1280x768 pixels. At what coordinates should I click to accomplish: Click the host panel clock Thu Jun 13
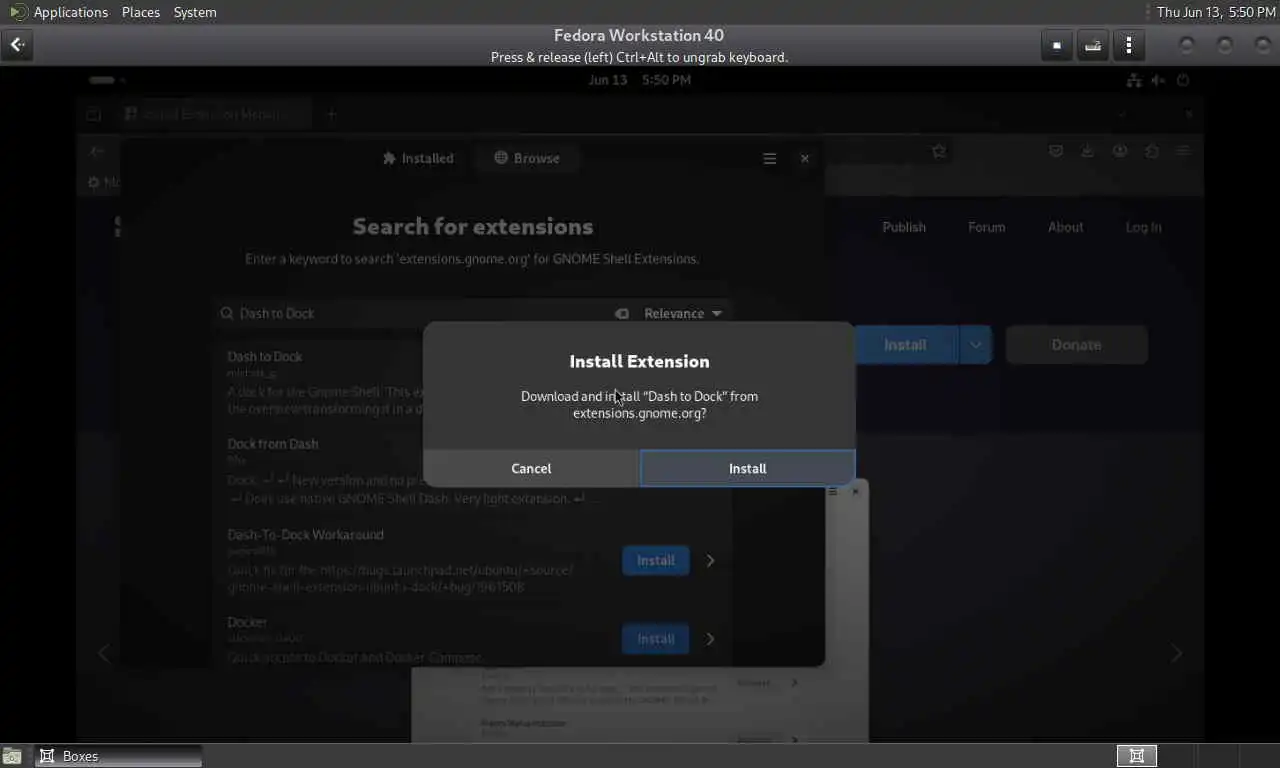pyautogui.click(x=1216, y=12)
